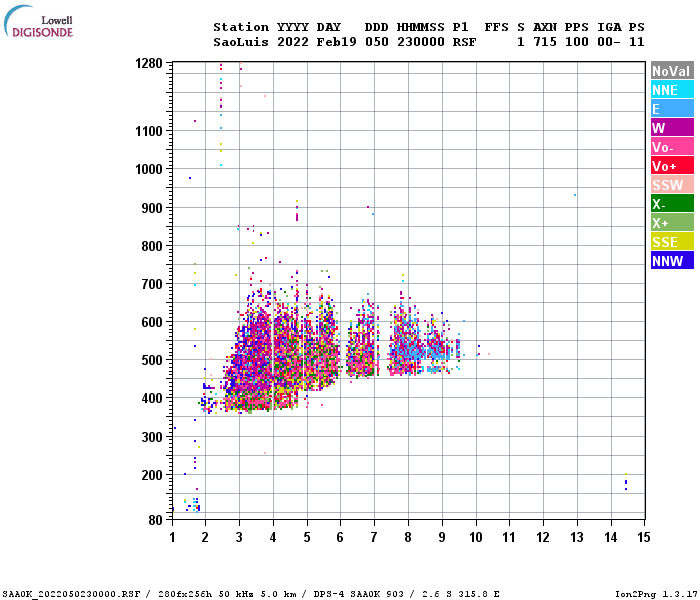Click the frequency axis label 3
This screenshot has width=700, height=600.
coord(239,537)
